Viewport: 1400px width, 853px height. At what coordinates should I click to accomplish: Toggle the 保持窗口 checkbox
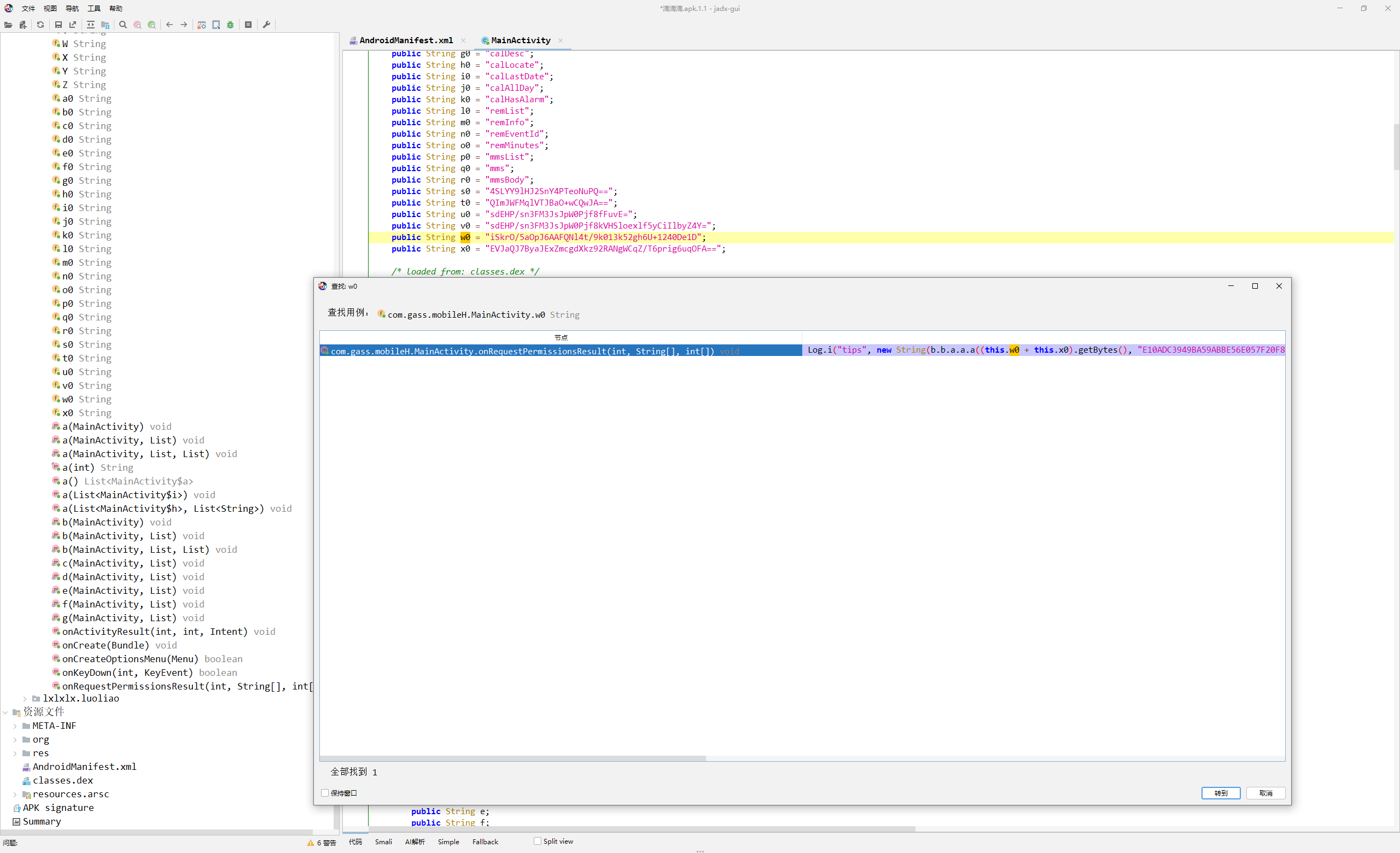325,793
